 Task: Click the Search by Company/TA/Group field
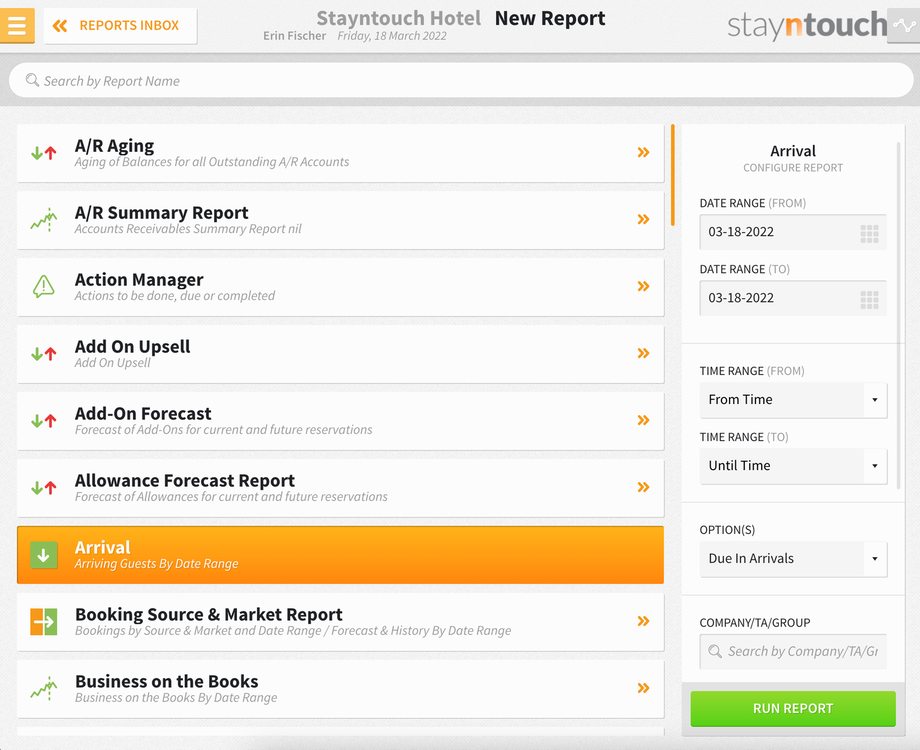(793, 651)
